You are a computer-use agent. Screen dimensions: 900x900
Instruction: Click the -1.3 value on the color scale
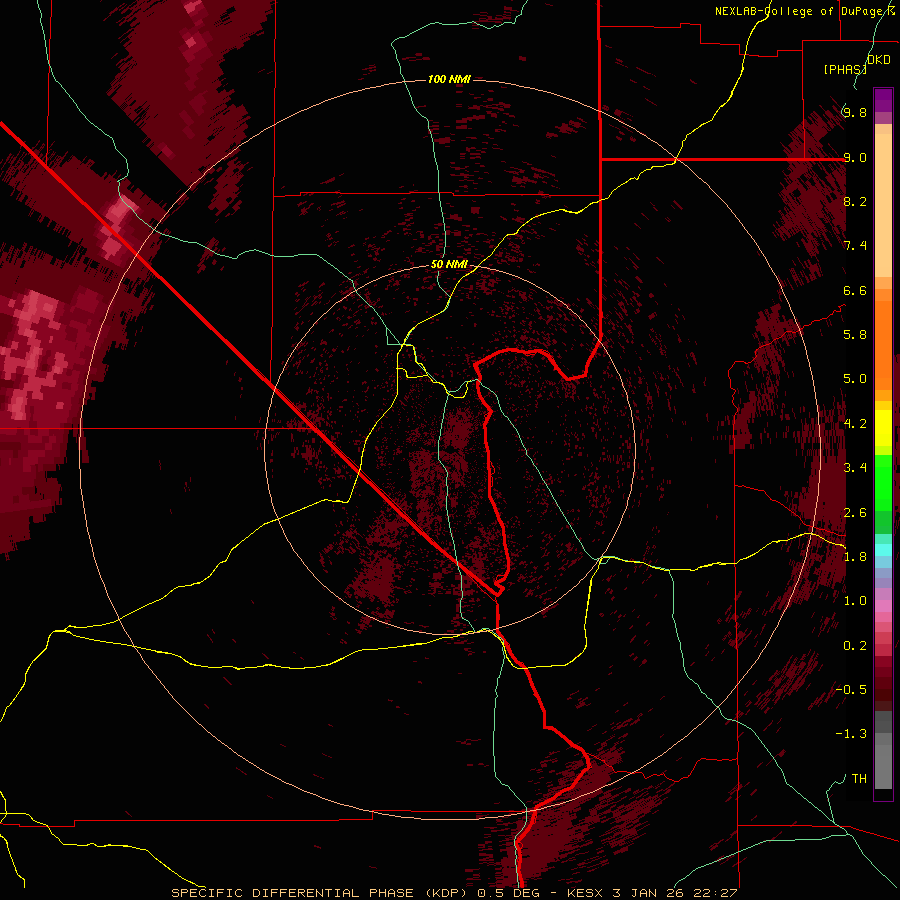851,734
